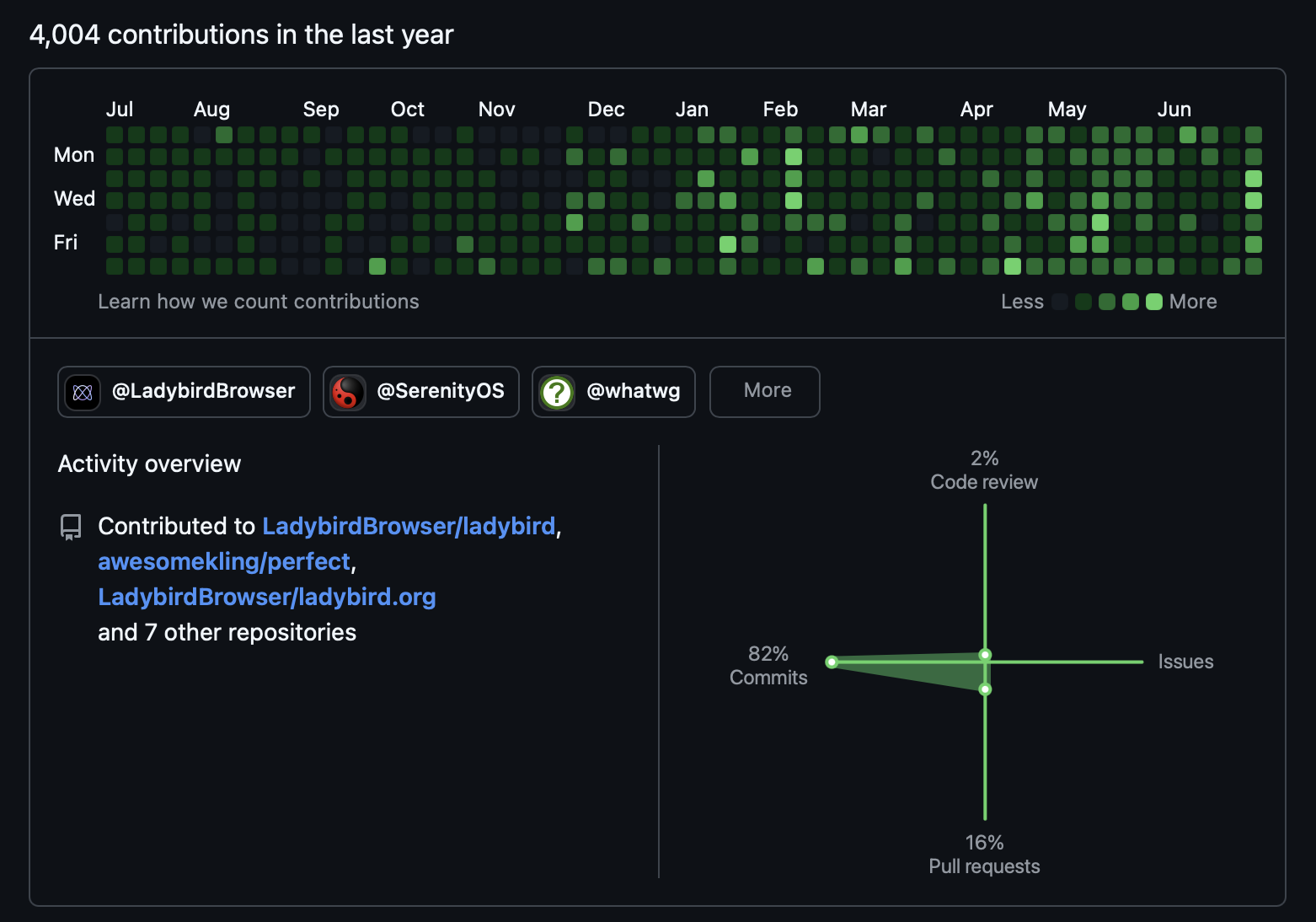Click the '82% Commits' chart label
This screenshot has height=922, width=1316.
[768, 666]
